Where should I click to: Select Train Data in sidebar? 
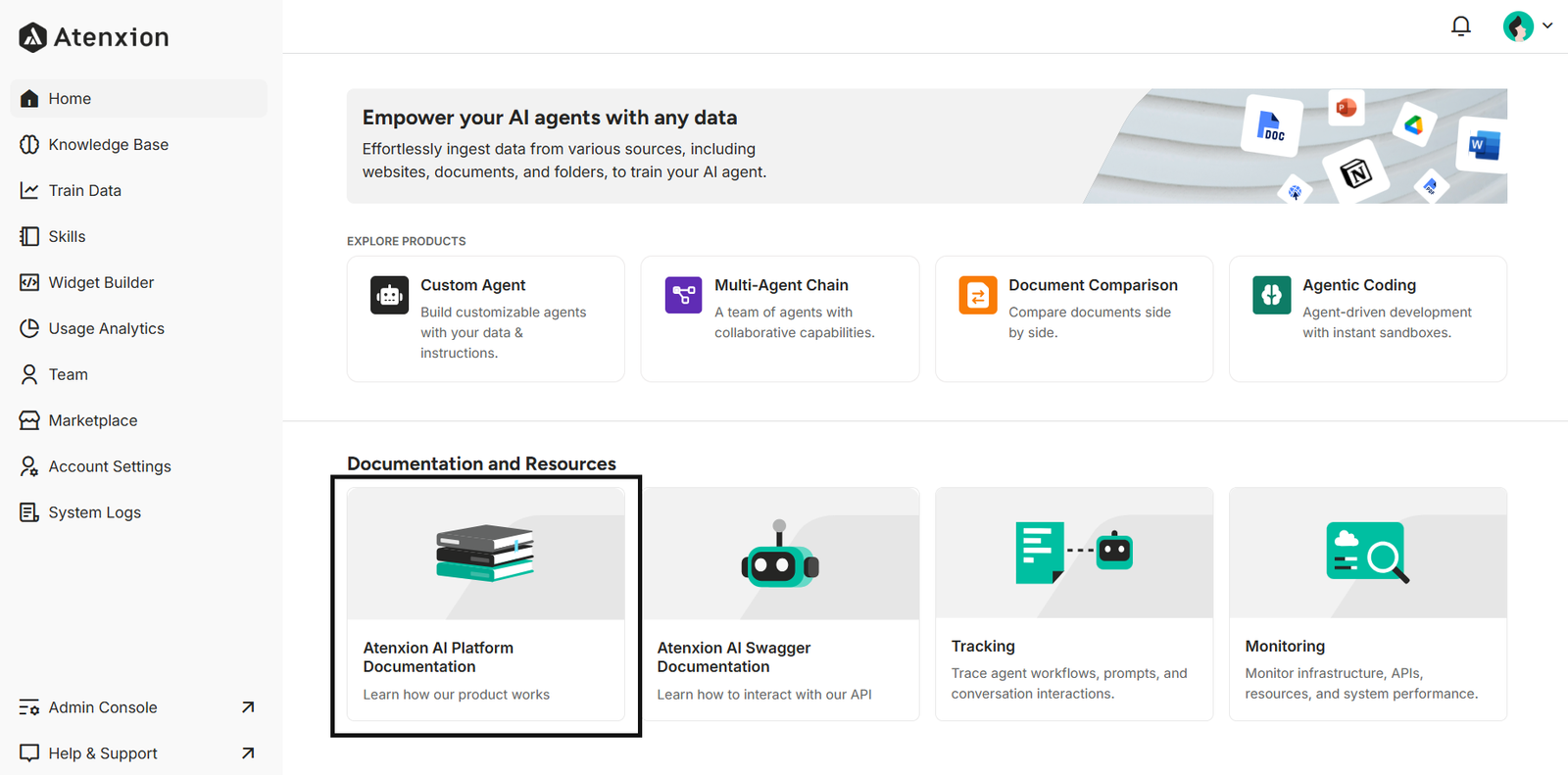pyautogui.click(x=138, y=190)
